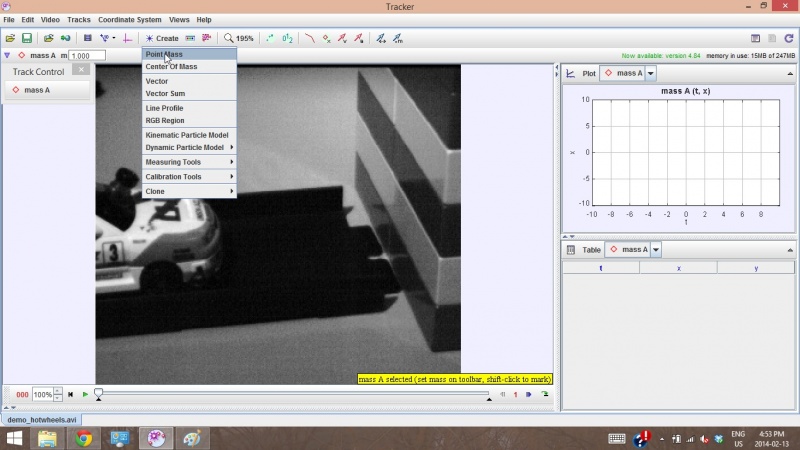Screen dimensions: 800x450
Task: Toggle the trail length icon
Action: pos(270,38)
